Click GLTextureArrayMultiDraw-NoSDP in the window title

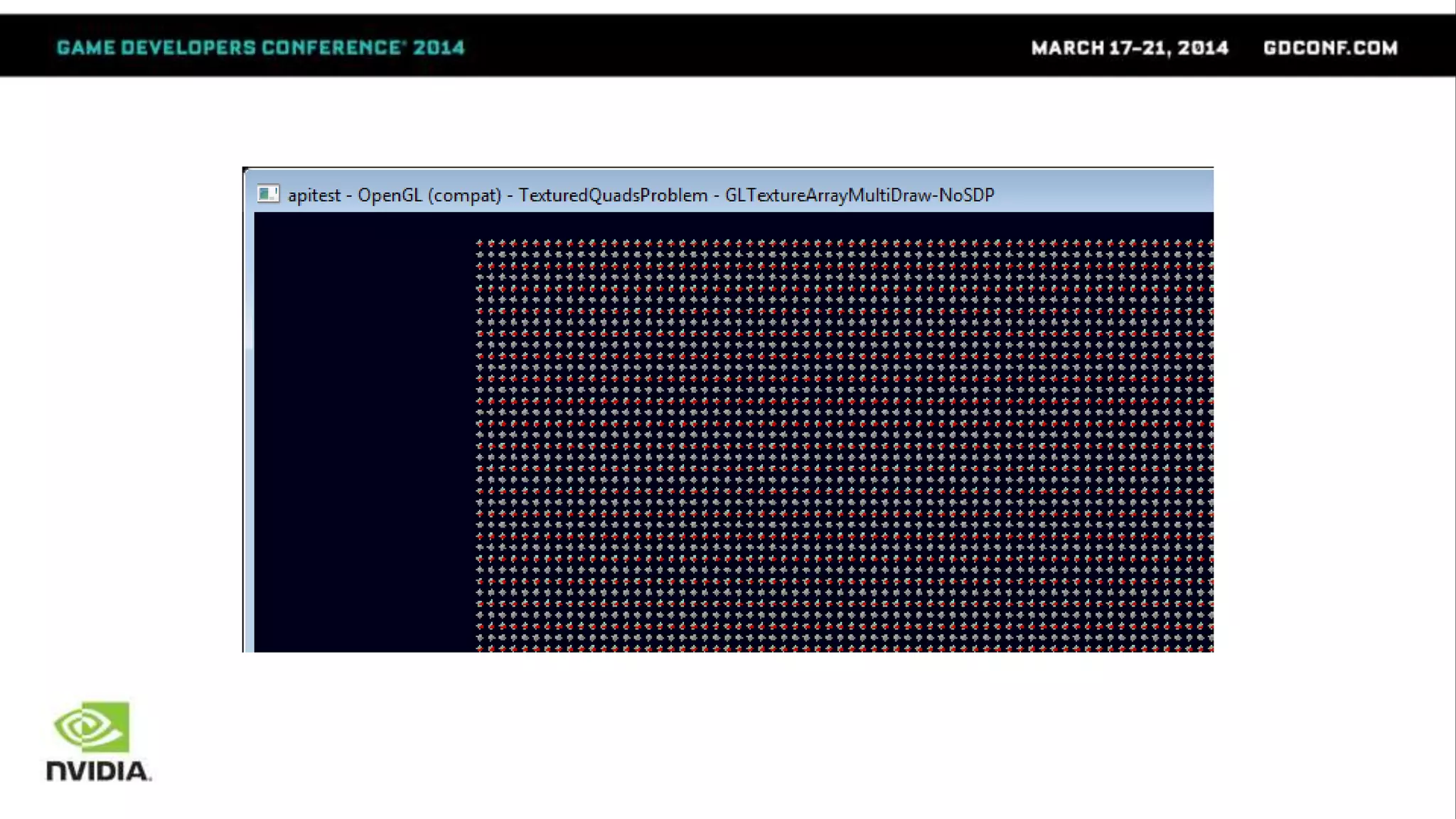pyautogui.click(x=859, y=196)
